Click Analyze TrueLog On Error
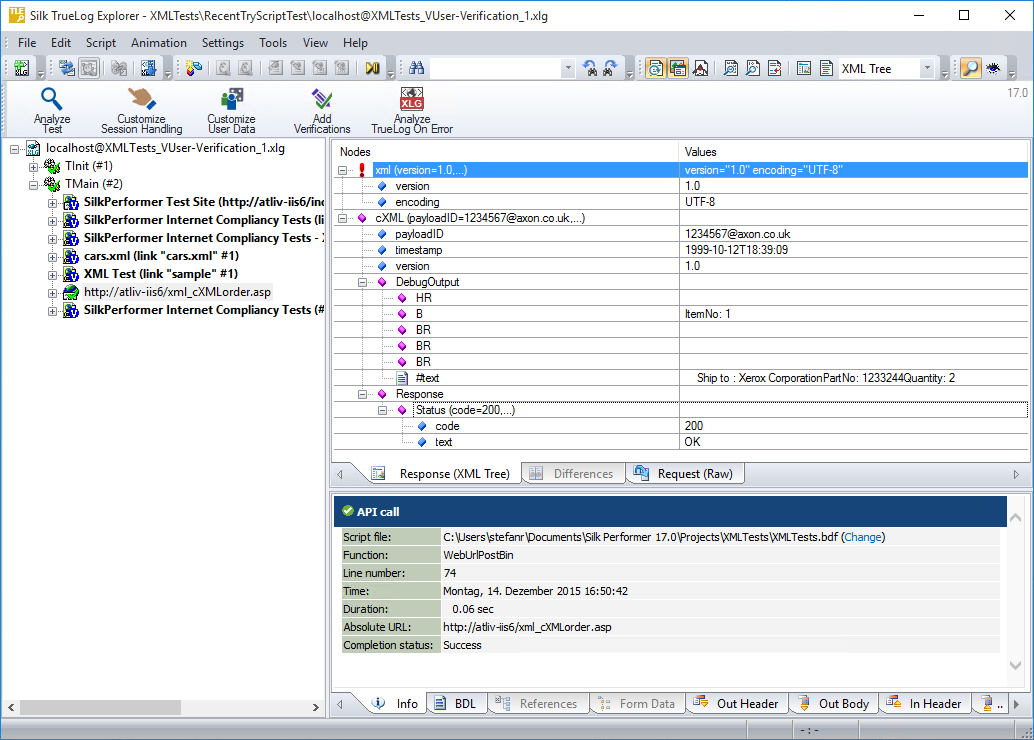The height and width of the screenshot is (740, 1034). click(411, 100)
